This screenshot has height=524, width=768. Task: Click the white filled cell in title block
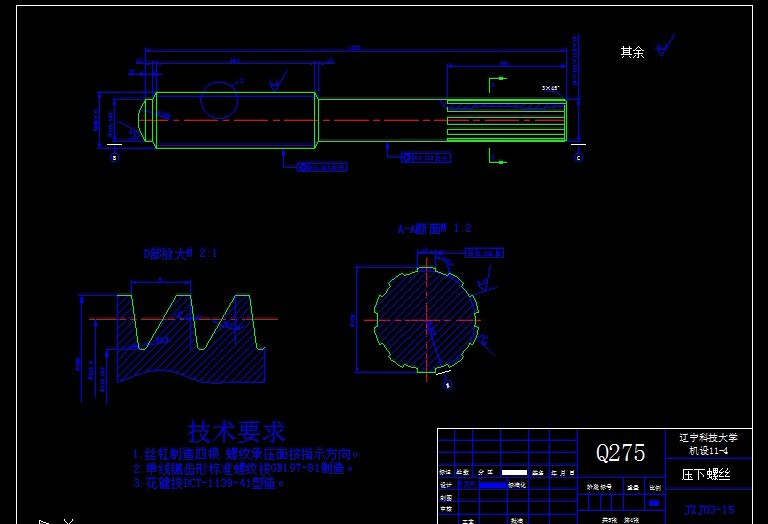click(x=514, y=473)
